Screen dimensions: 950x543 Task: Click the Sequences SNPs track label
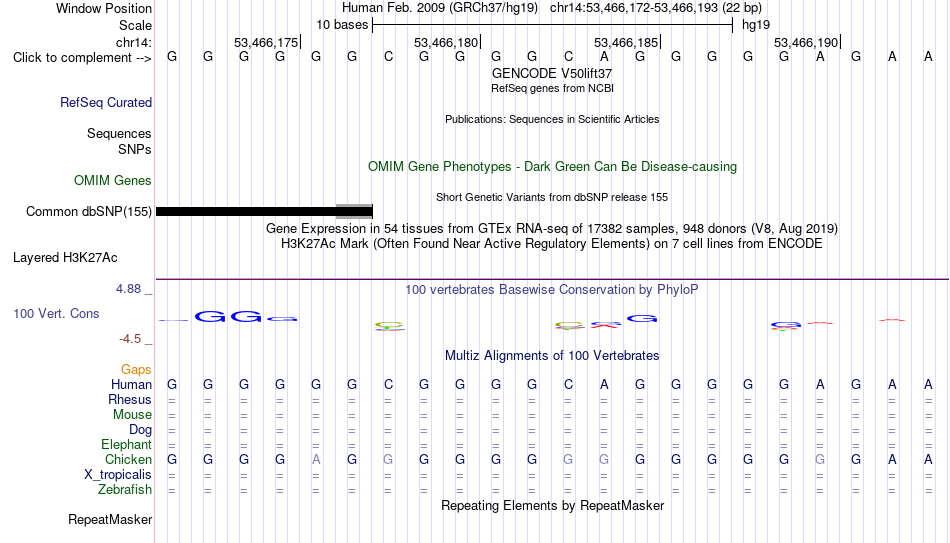pyautogui.click(x=119, y=141)
